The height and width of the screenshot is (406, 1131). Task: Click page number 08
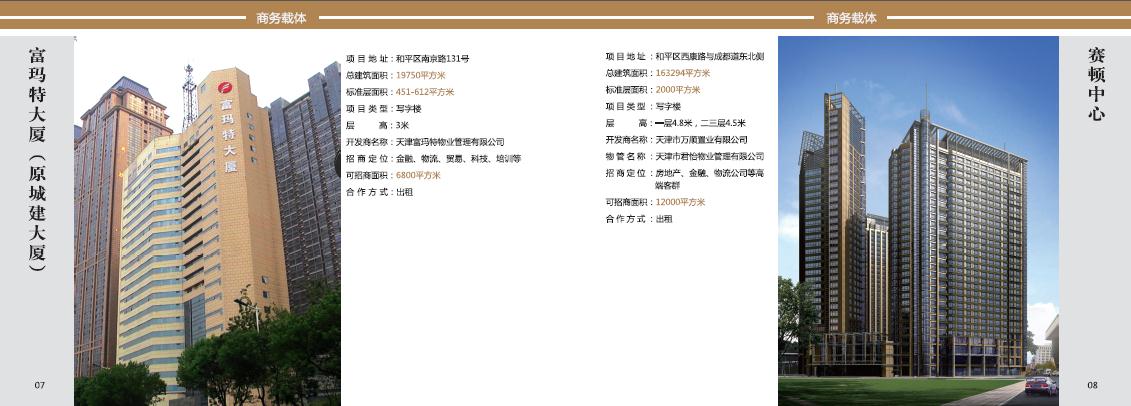[1092, 385]
